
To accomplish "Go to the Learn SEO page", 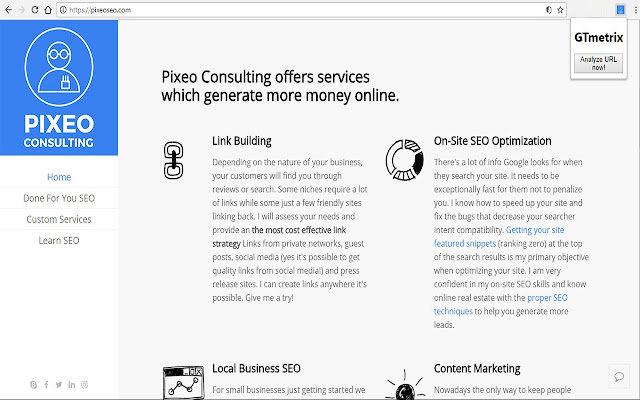I will [x=59, y=240].
